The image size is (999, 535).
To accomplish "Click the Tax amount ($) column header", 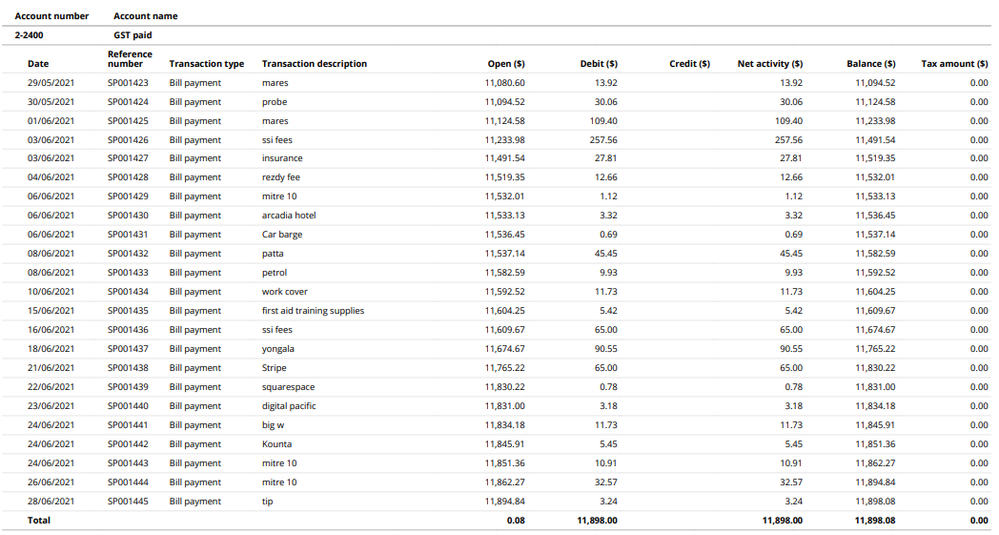I will point(954,64).
